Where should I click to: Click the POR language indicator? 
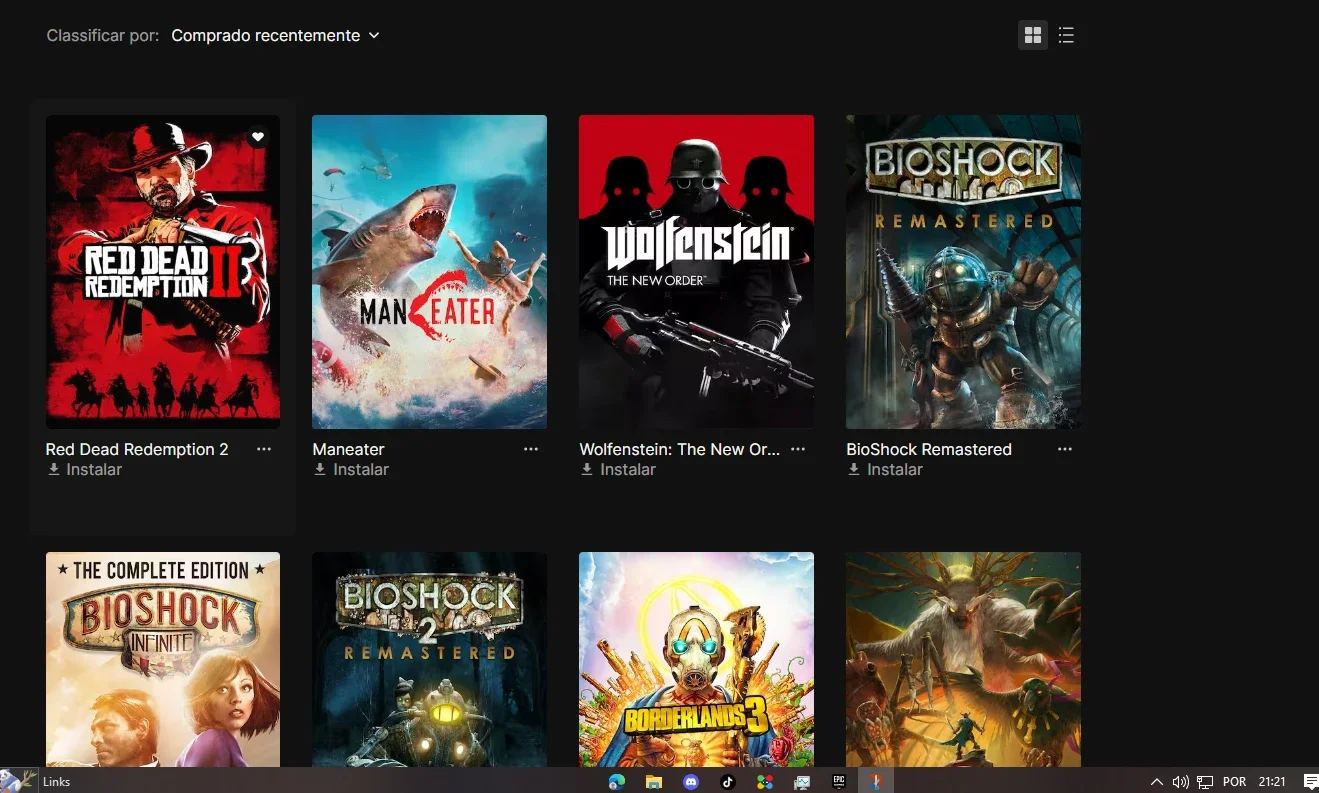pyautogui.click(x=1234, y=782)
